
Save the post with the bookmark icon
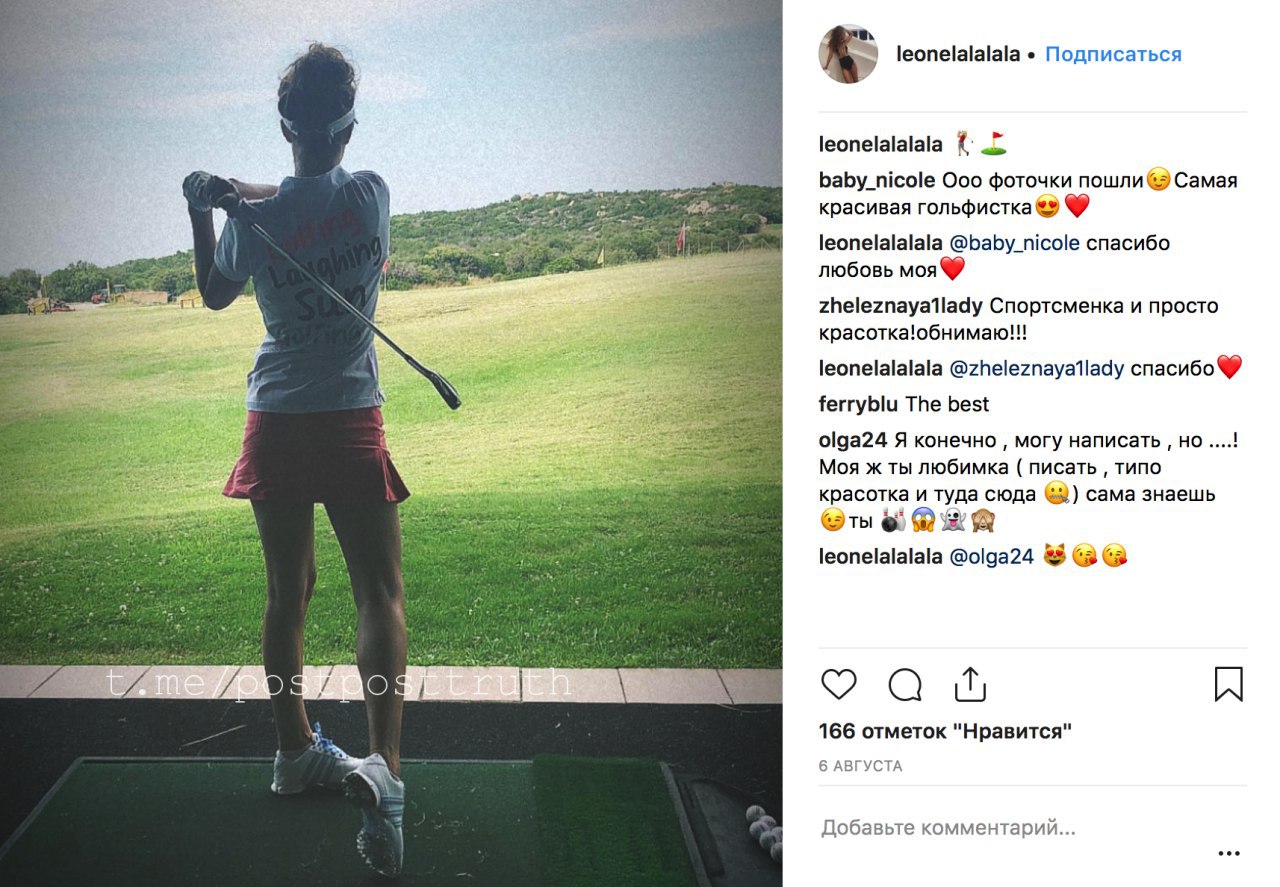pos(1229,684)
